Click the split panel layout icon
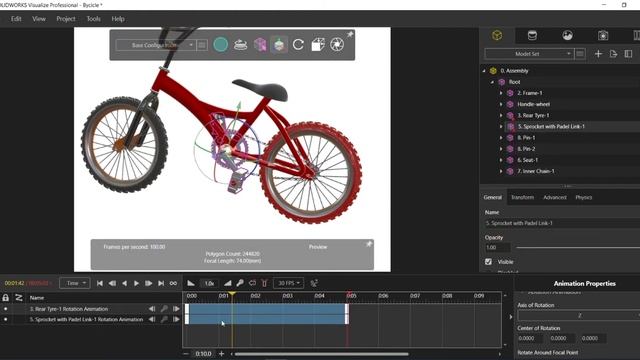Viewport: 640px width, 360px height. [x=628, y=54]
